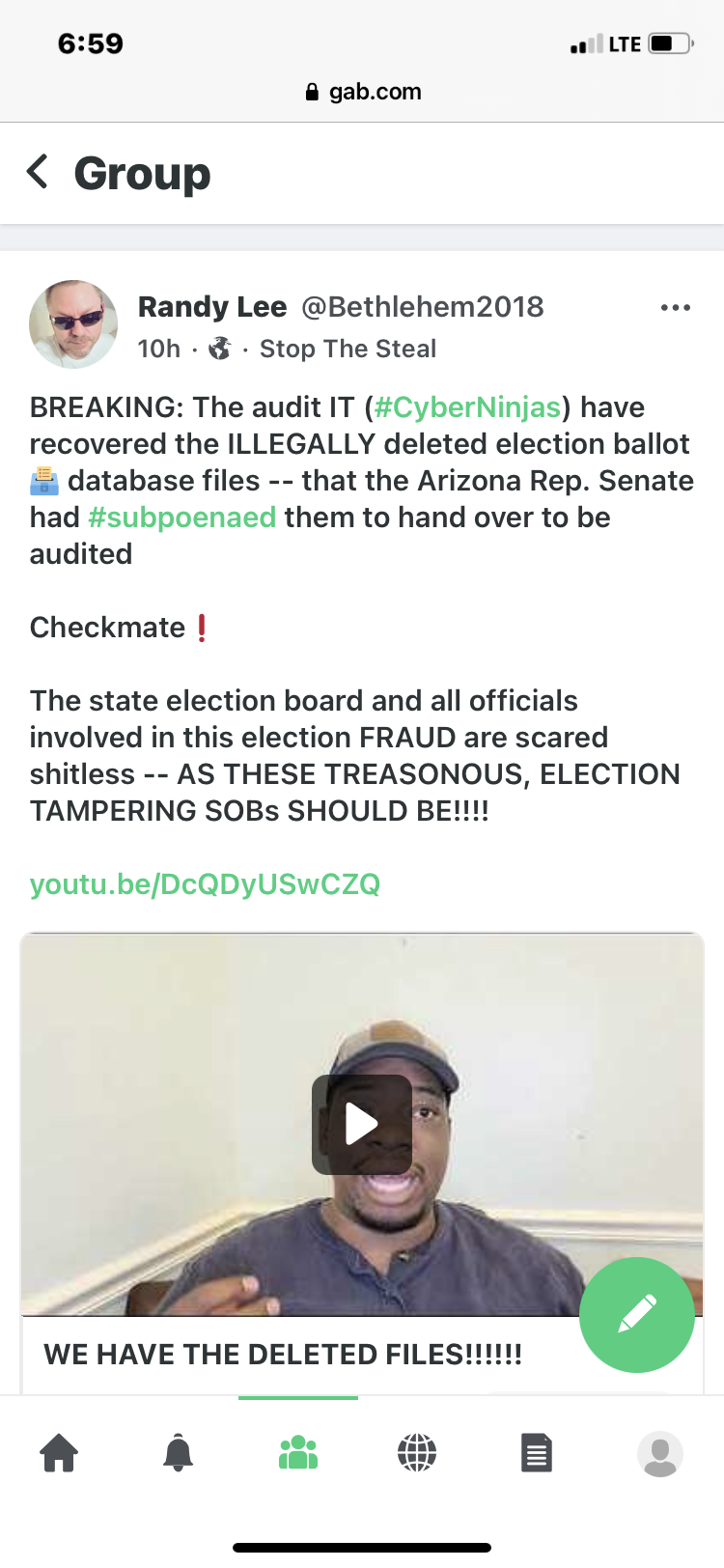Open the Notifications bell tab
The image size is (724, 1568).
tap(178, 1452)
